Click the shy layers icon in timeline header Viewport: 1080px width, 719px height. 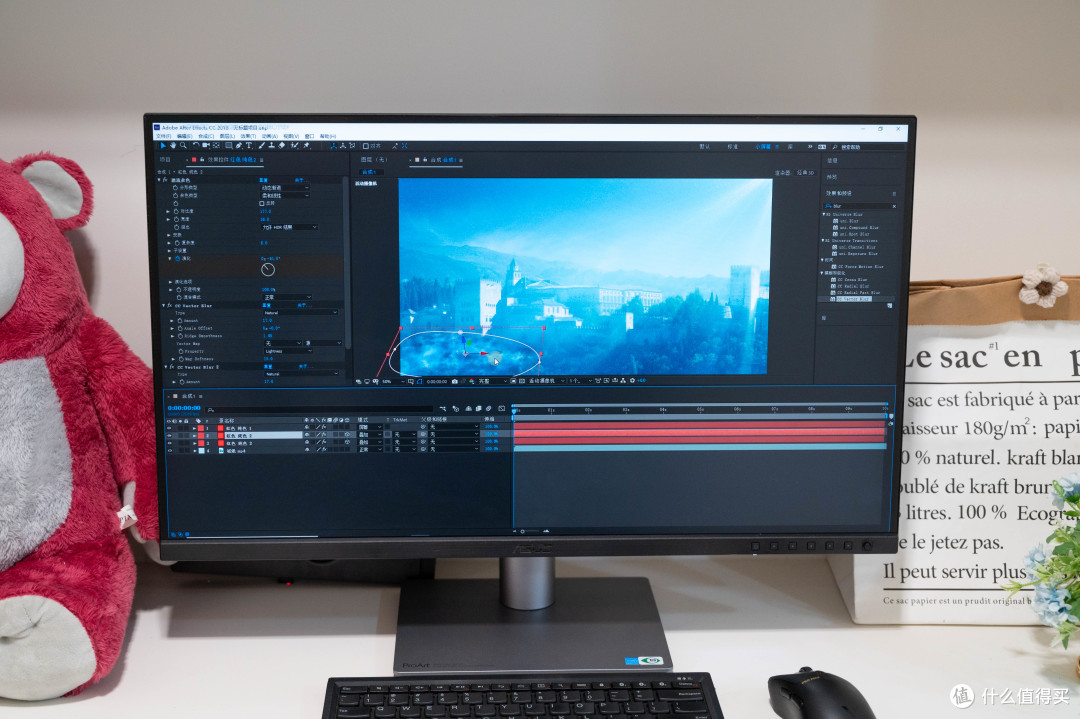coord(468,408)
